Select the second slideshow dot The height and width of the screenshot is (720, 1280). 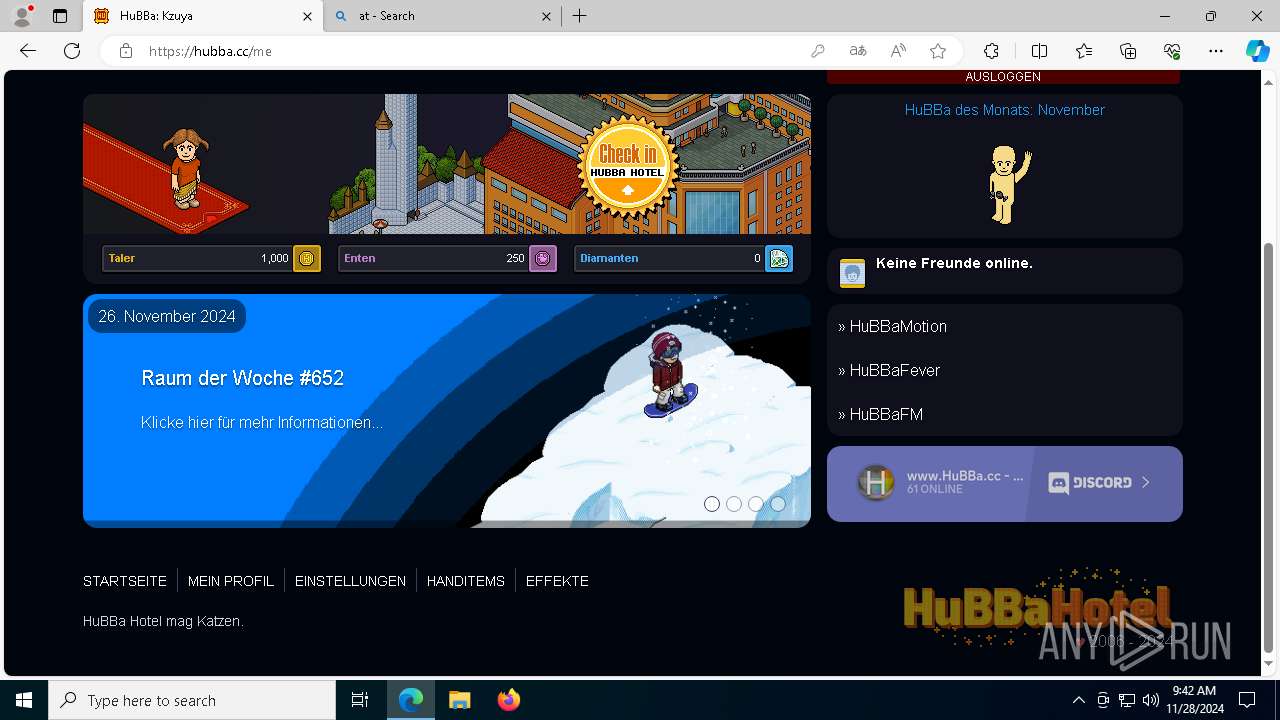click(x=734, y=504)
